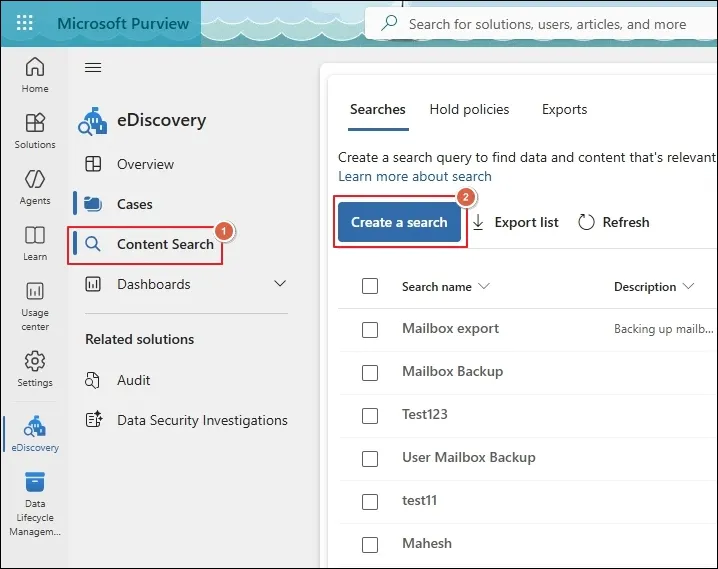718x569 pixels.
Task: Click the Audit icon
Action: [92, 380]
